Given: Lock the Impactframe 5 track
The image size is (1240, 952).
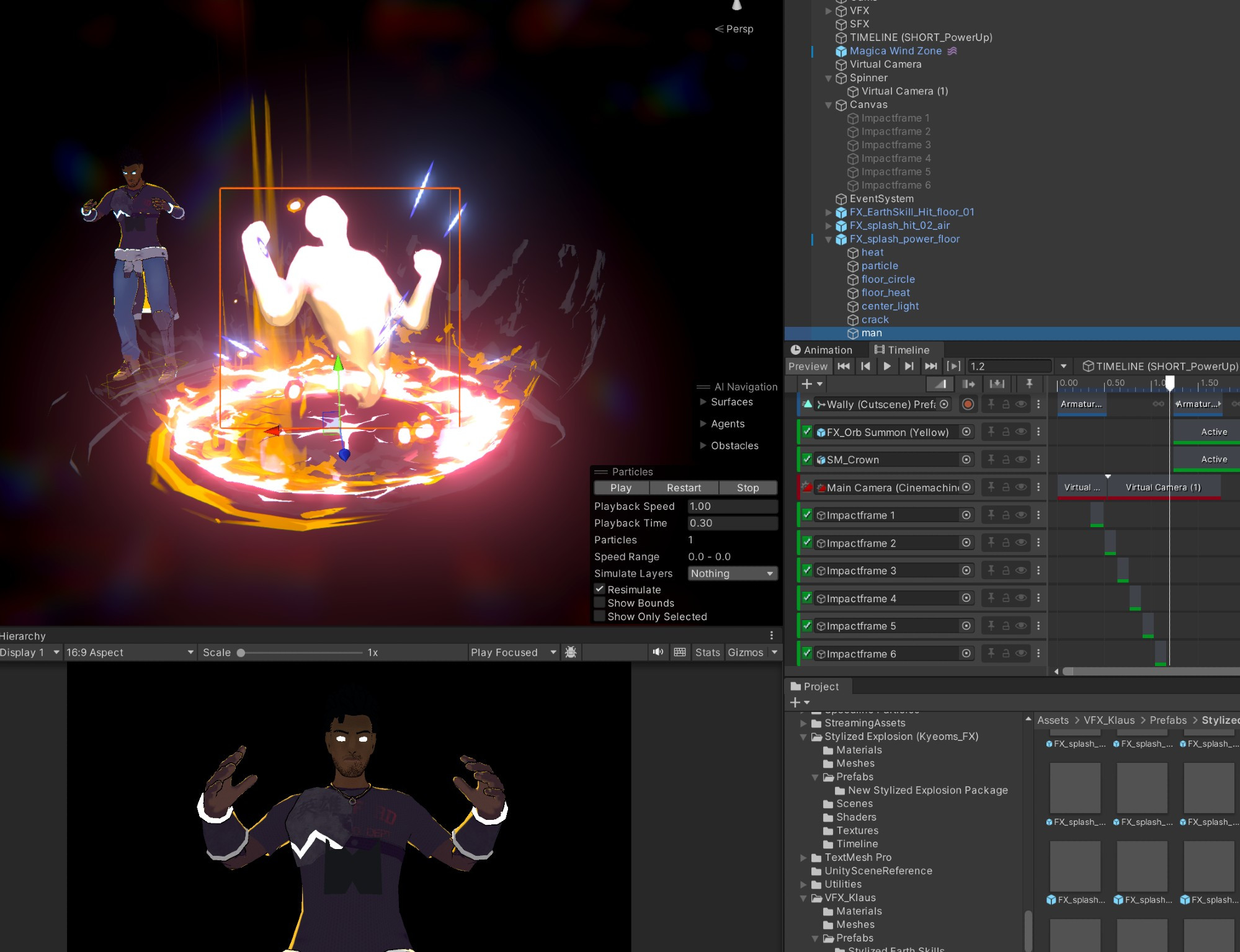Looking at the screenshot, I should click(x=1006, y=626).
